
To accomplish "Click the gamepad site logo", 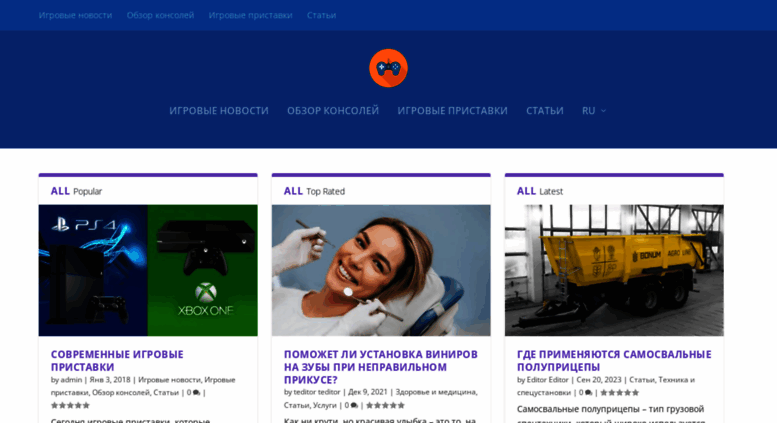I will pos(388,68).
